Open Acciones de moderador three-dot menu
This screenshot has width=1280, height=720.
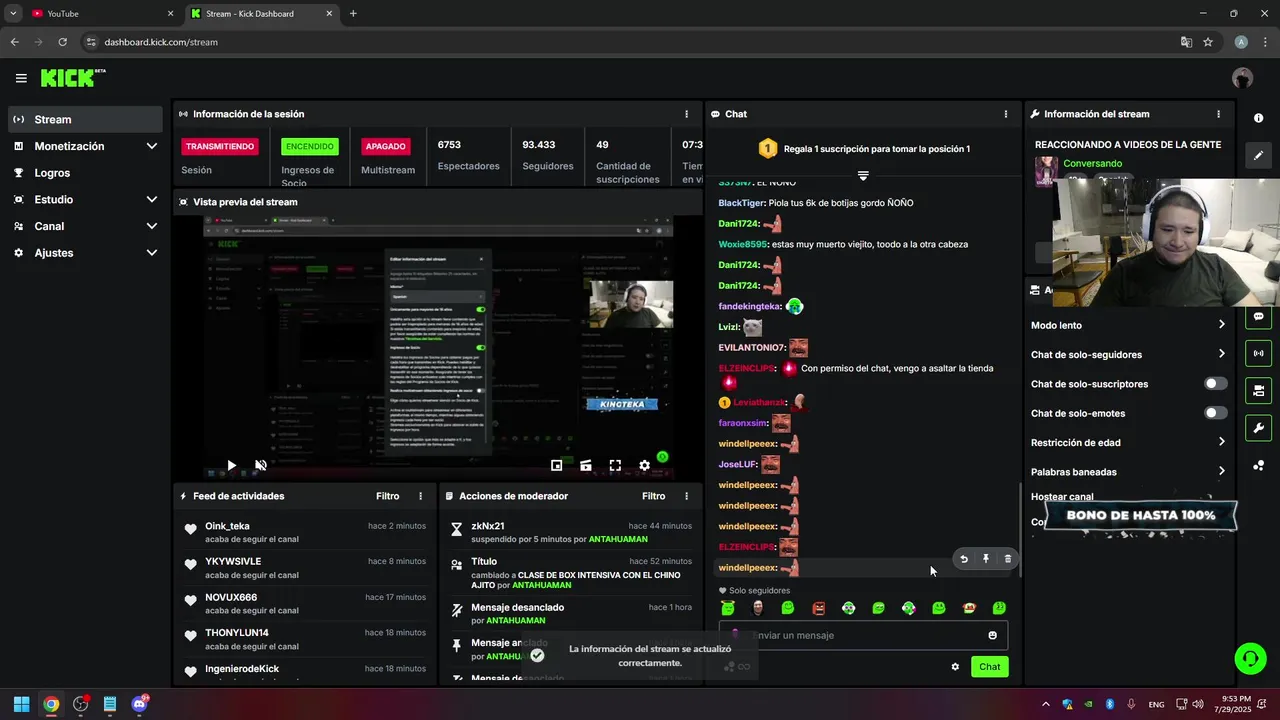point(686,496)
